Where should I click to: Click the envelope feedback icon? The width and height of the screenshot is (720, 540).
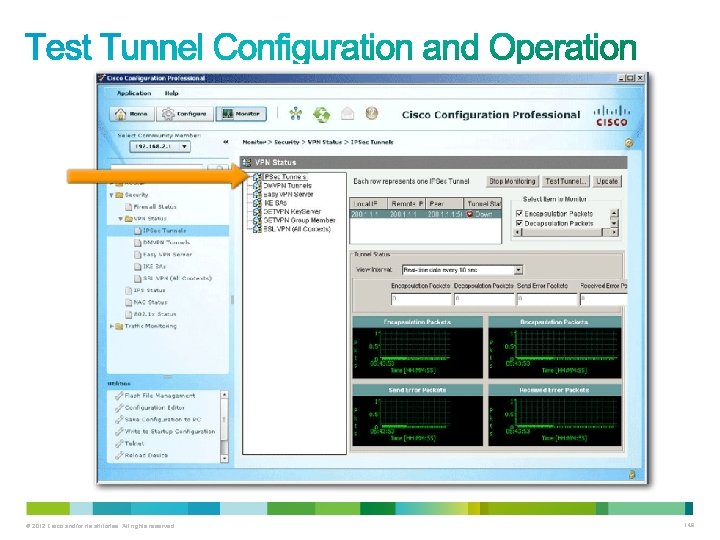point(348,113)
